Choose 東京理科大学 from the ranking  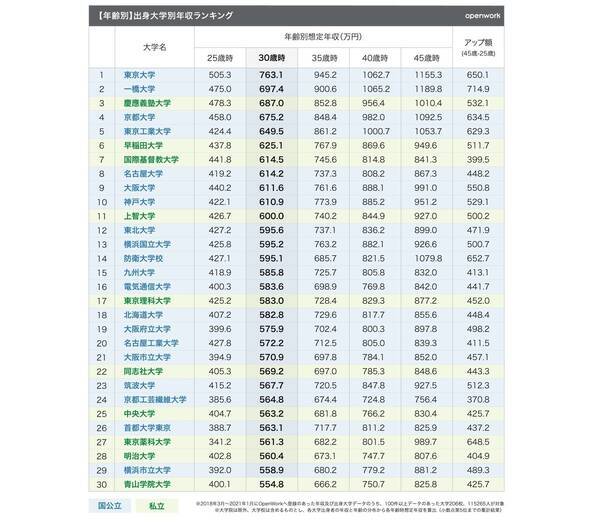pyautogui.click(x=147, y=301)
